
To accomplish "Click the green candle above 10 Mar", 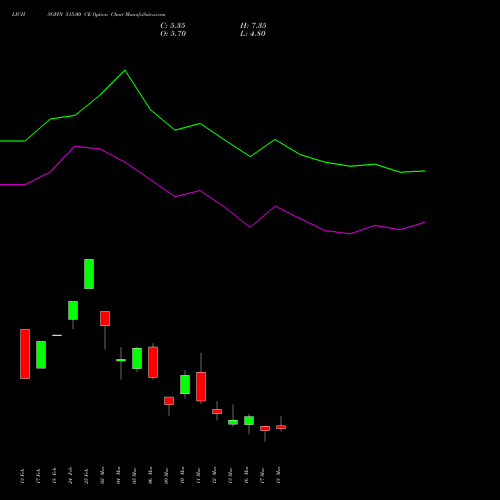I will (185, 385).
